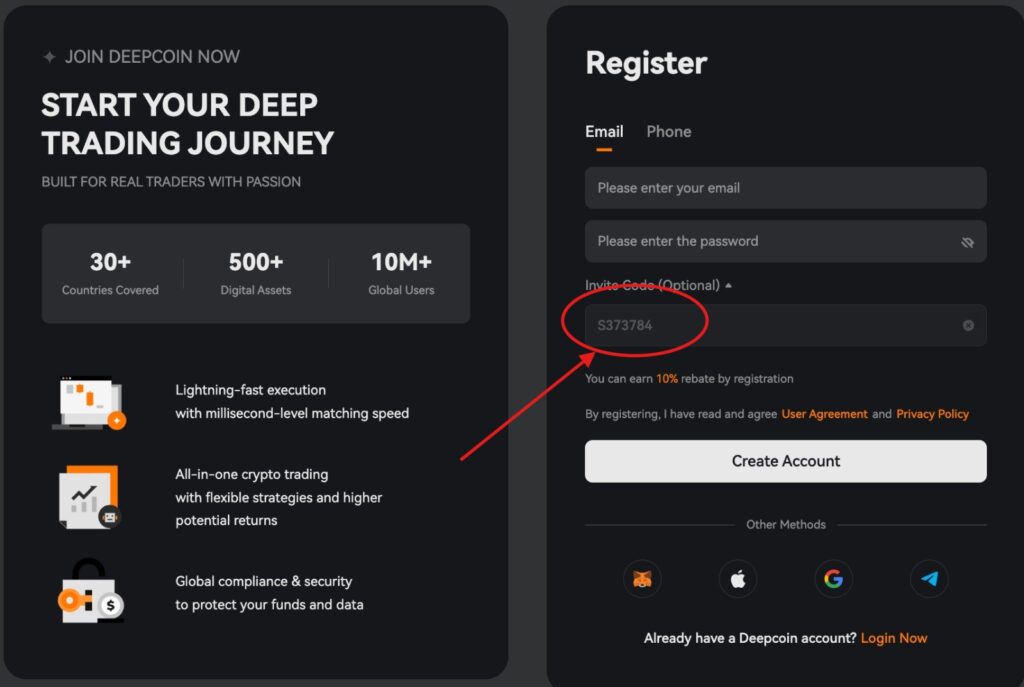Click the crypto trading chart illustration icon

coord(90,496)
